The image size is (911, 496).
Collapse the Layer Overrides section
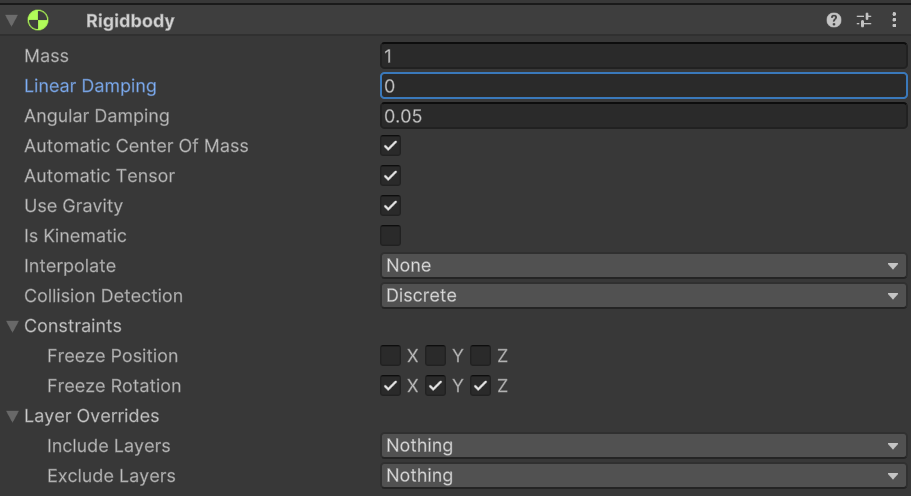[x=12, y=416]
